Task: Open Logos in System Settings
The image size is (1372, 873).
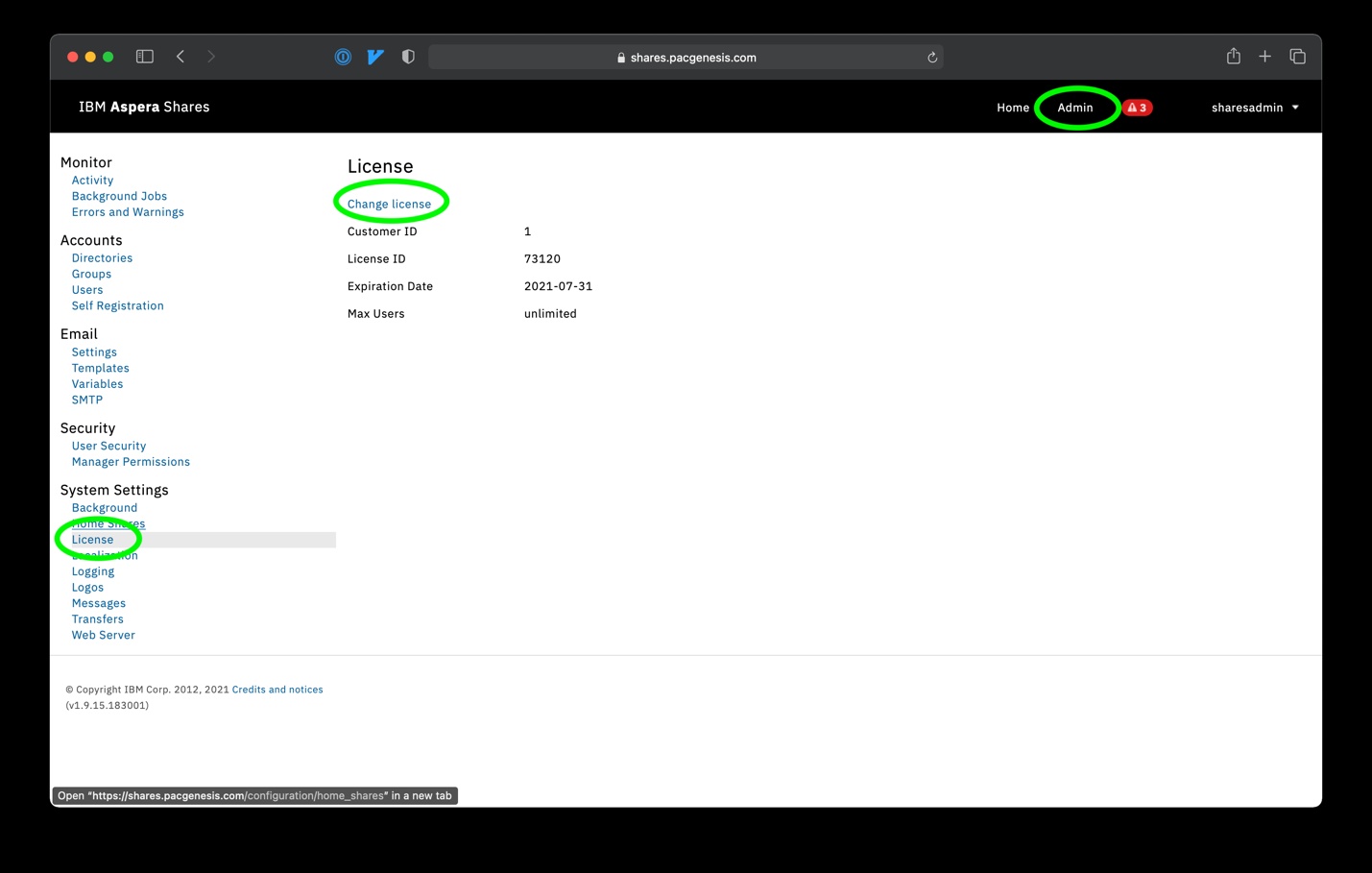Action: pyautogui.click(x=87, y=588)
